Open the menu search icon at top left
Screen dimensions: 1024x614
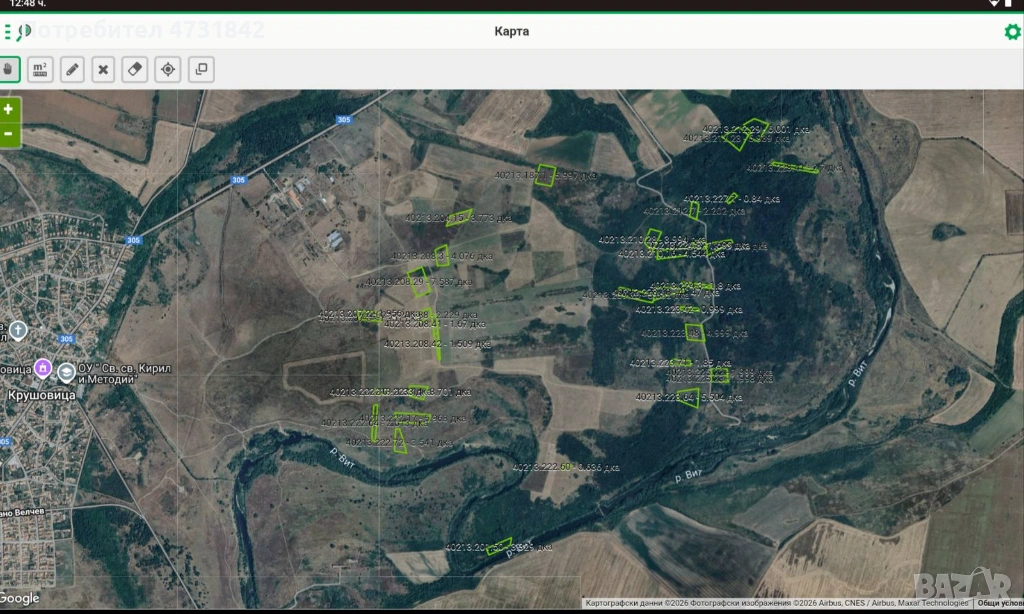coord(12,32)
